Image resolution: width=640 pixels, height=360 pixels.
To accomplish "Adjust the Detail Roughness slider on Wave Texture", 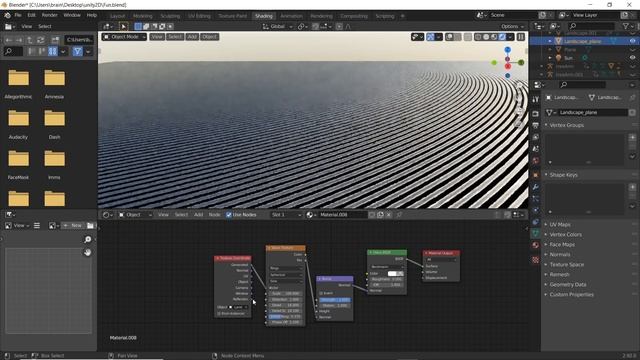I will click(285, 316).
